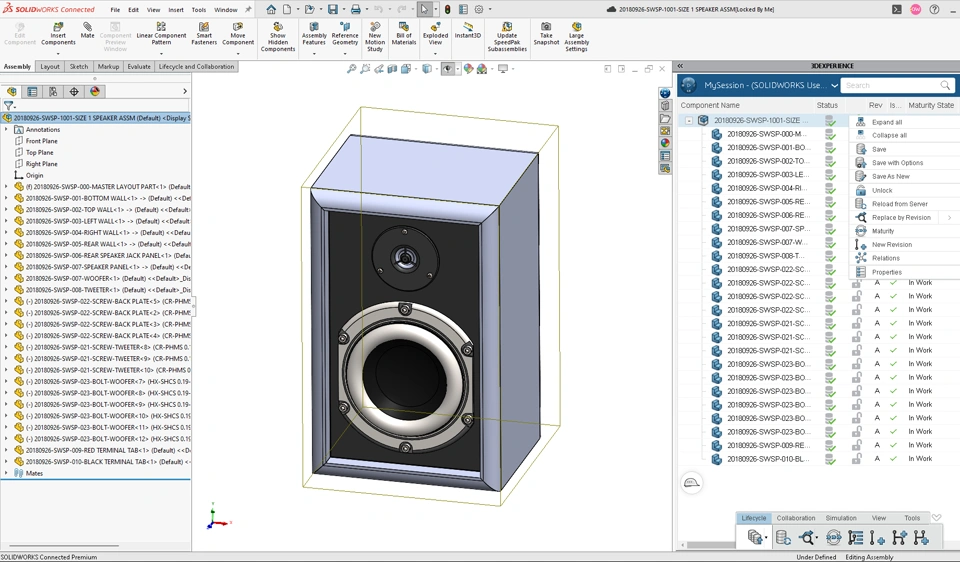Toggle the hide/show items eye icon
The image size is (960, 562).
coord(447,69)
